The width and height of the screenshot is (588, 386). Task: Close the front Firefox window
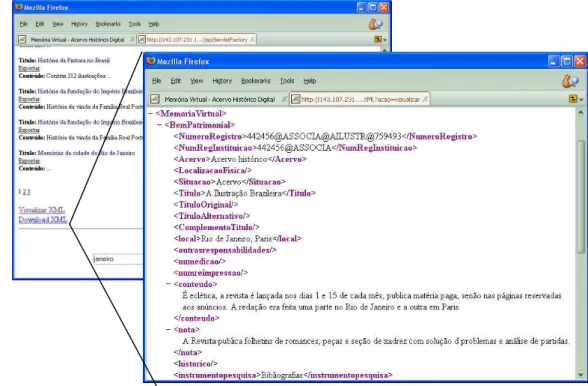tap(580, 61)
